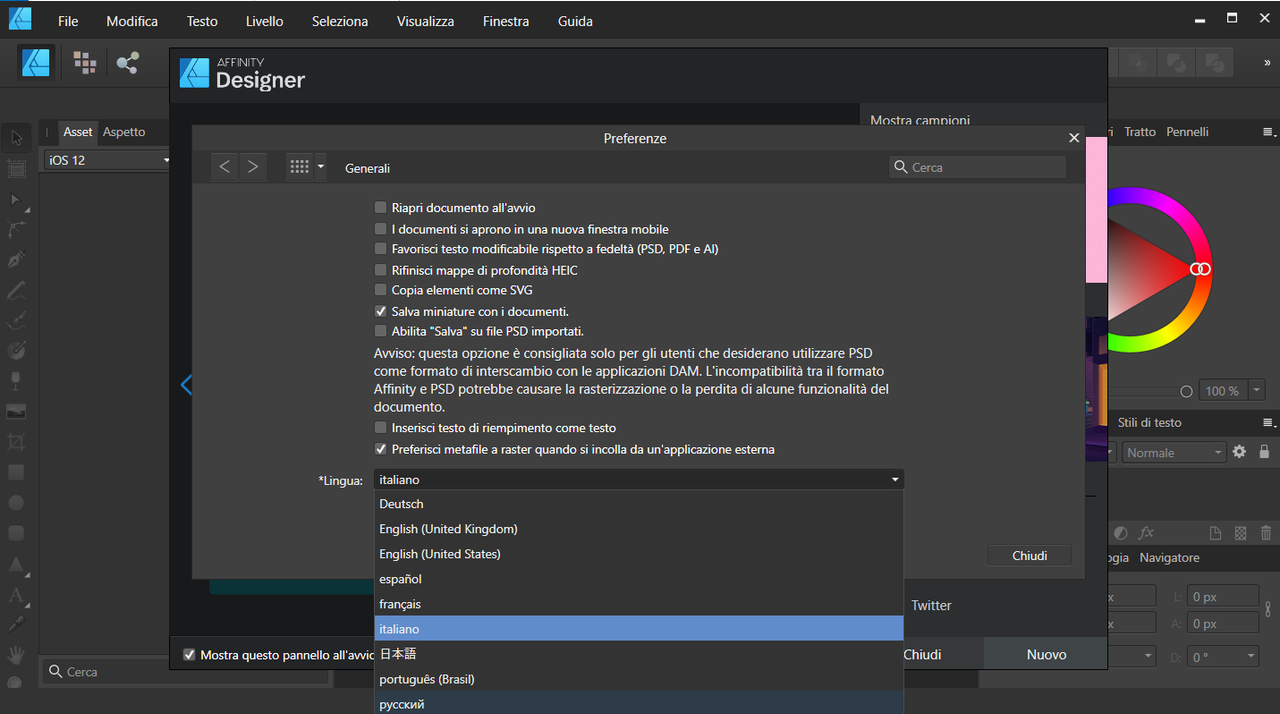Select the Rectangle shape tool
The image size is (1280, 714).
coord(16,472)
